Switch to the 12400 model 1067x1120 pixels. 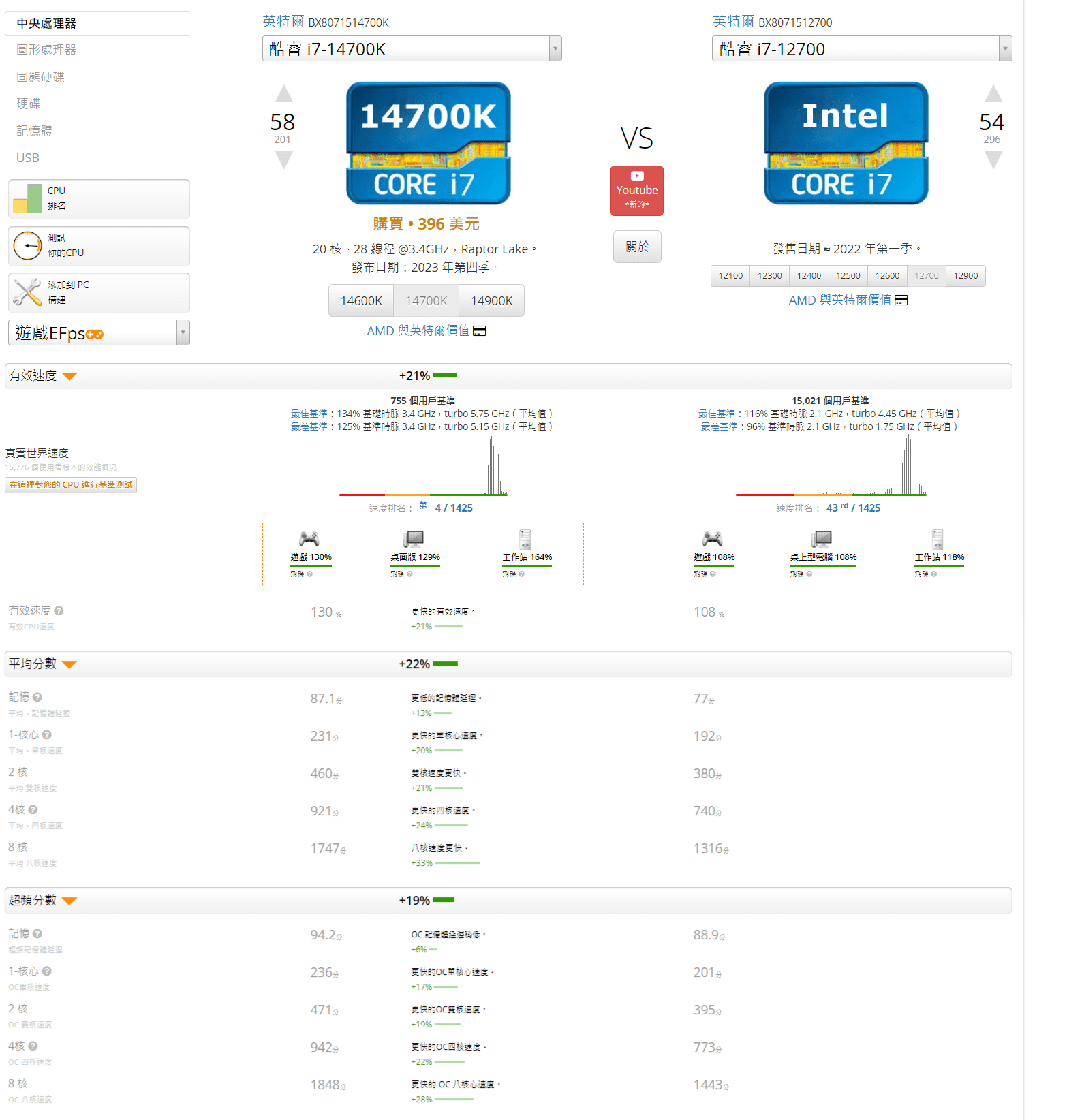(809, 276)
